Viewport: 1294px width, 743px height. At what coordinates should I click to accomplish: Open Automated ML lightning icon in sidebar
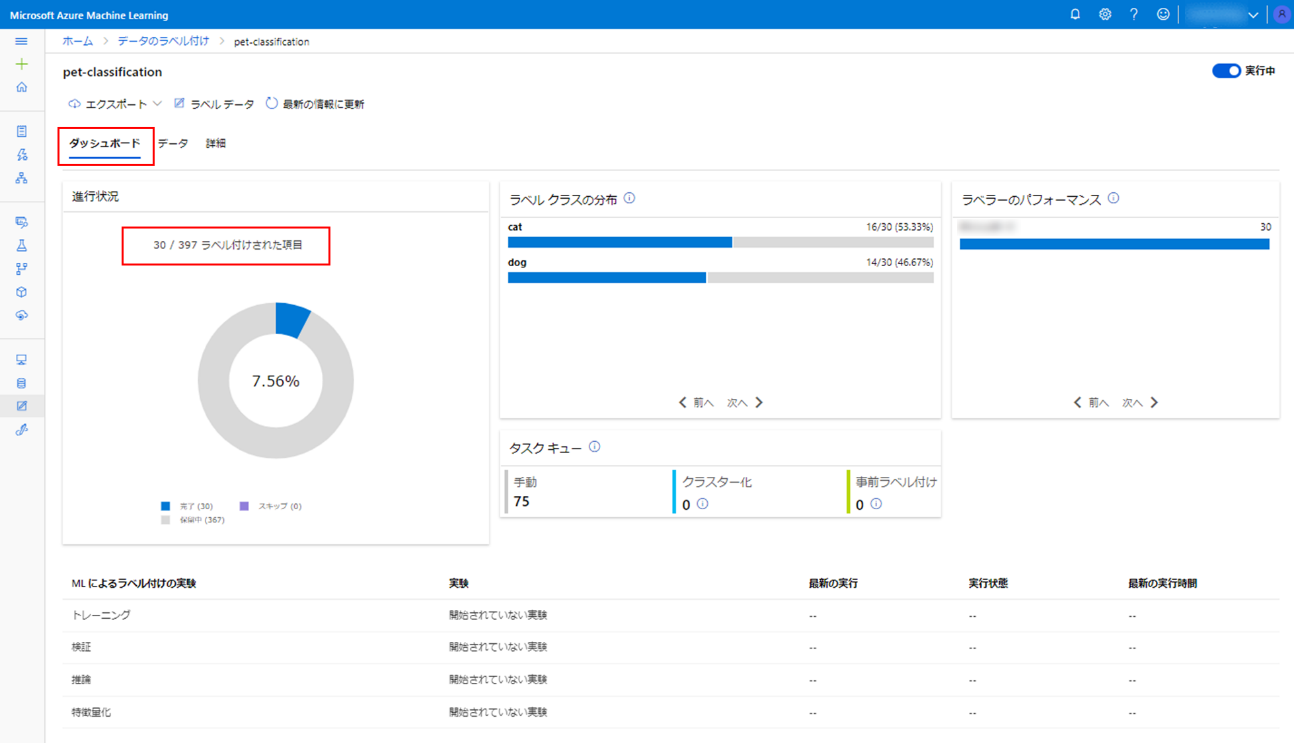[x=21, y=155]
